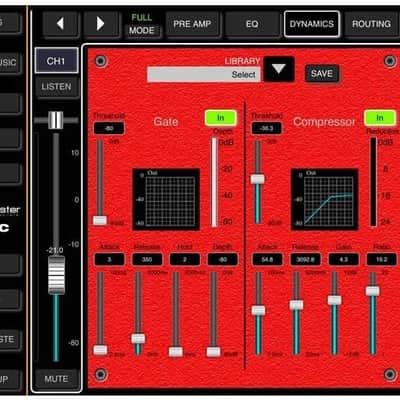Click the Compressor Attack slider handle
The height and width of the screenshot is (400, 400).
258,311
